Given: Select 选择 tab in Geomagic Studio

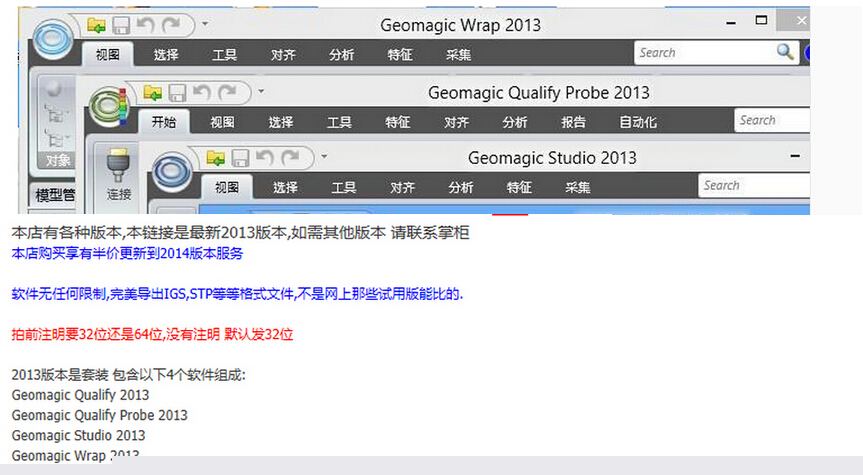Looking at the screenshot, I should pos(285,188).
